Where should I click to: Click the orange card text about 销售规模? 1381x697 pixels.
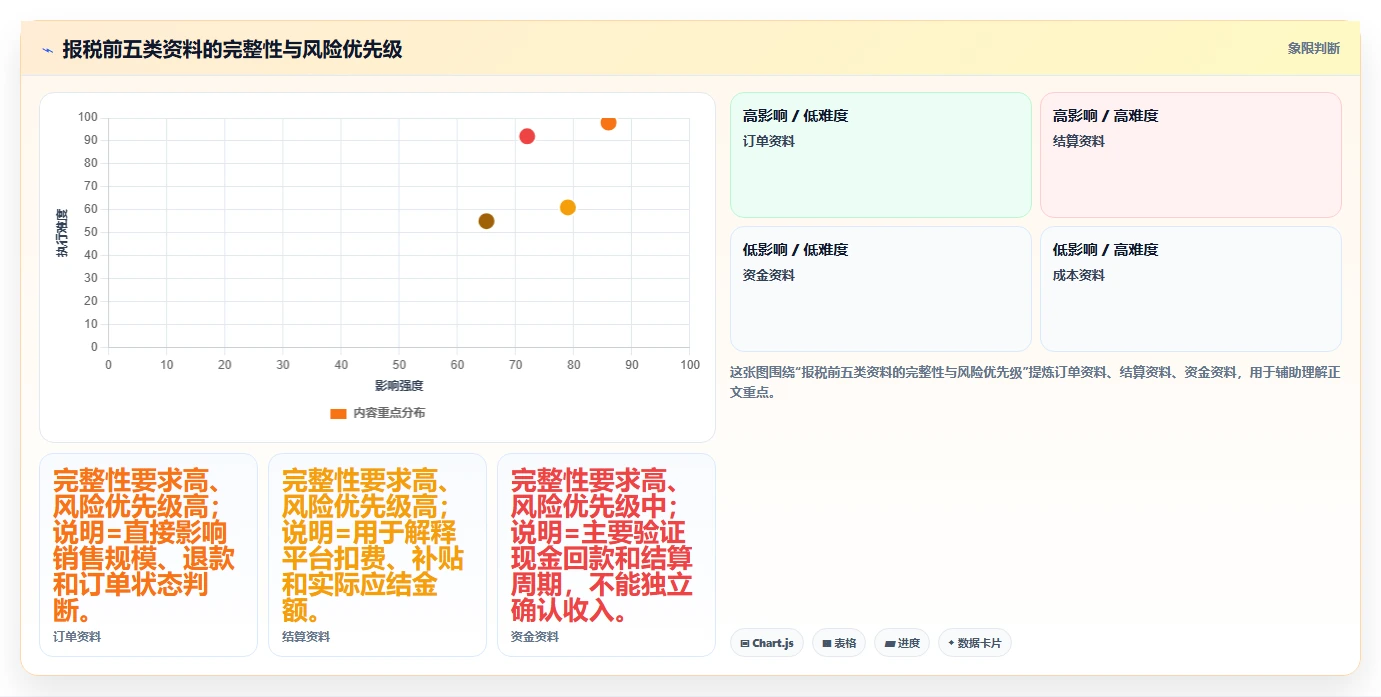(x=144, y=545)
